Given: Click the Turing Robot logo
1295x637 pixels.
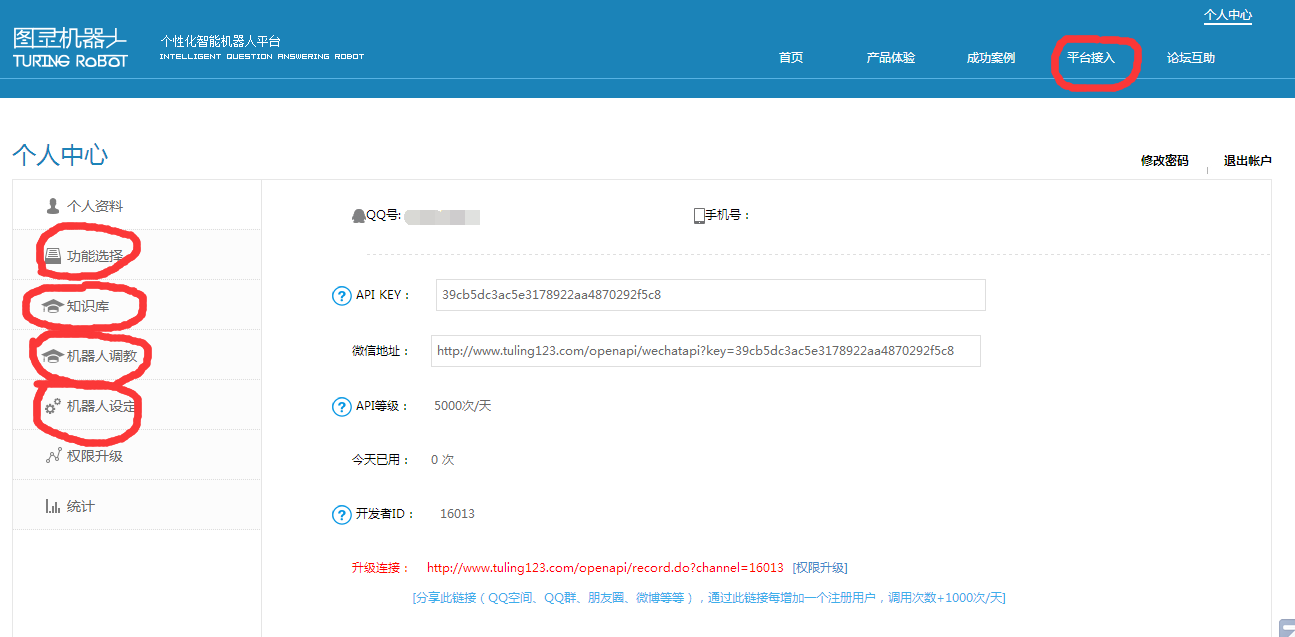Looking at the screenshot, I should tap(70, 48).
